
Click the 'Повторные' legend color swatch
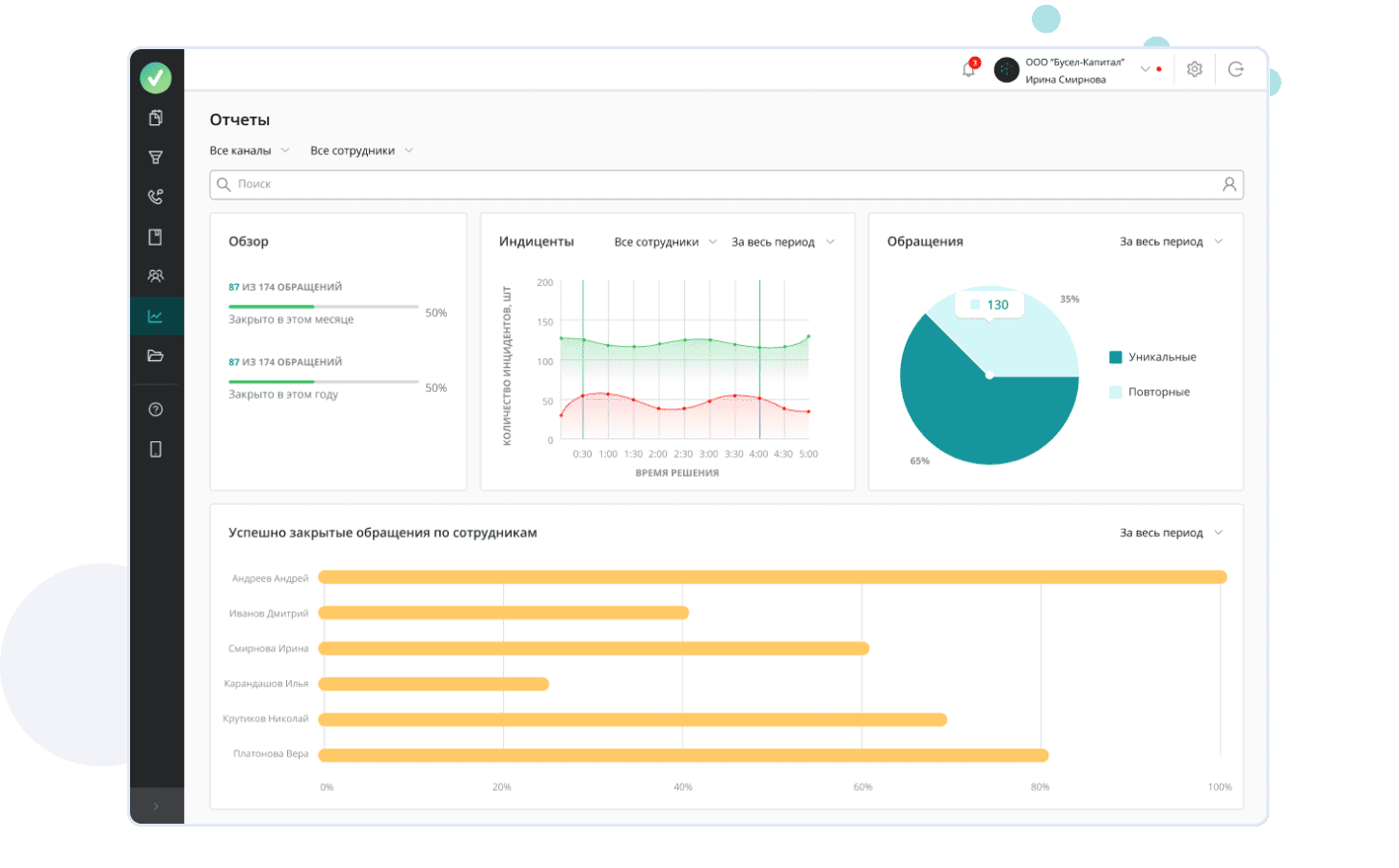pyautogui.click(x=1116, y=392)
